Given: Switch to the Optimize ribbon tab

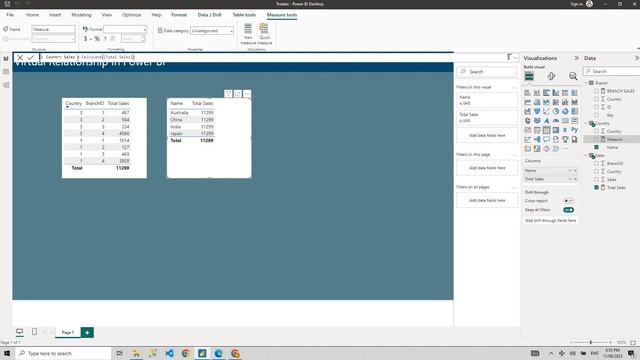Looking at the screenshot, I should point(131,15).
